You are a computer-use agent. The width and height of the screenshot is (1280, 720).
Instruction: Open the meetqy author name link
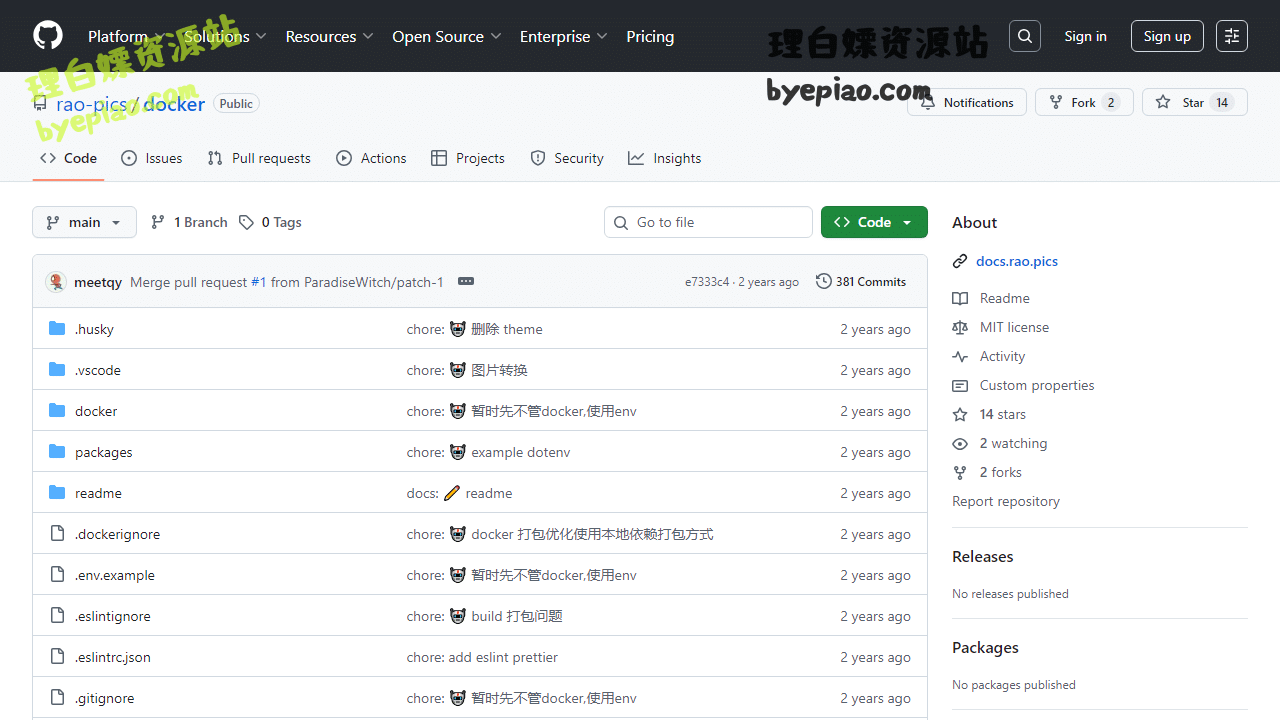98,282
